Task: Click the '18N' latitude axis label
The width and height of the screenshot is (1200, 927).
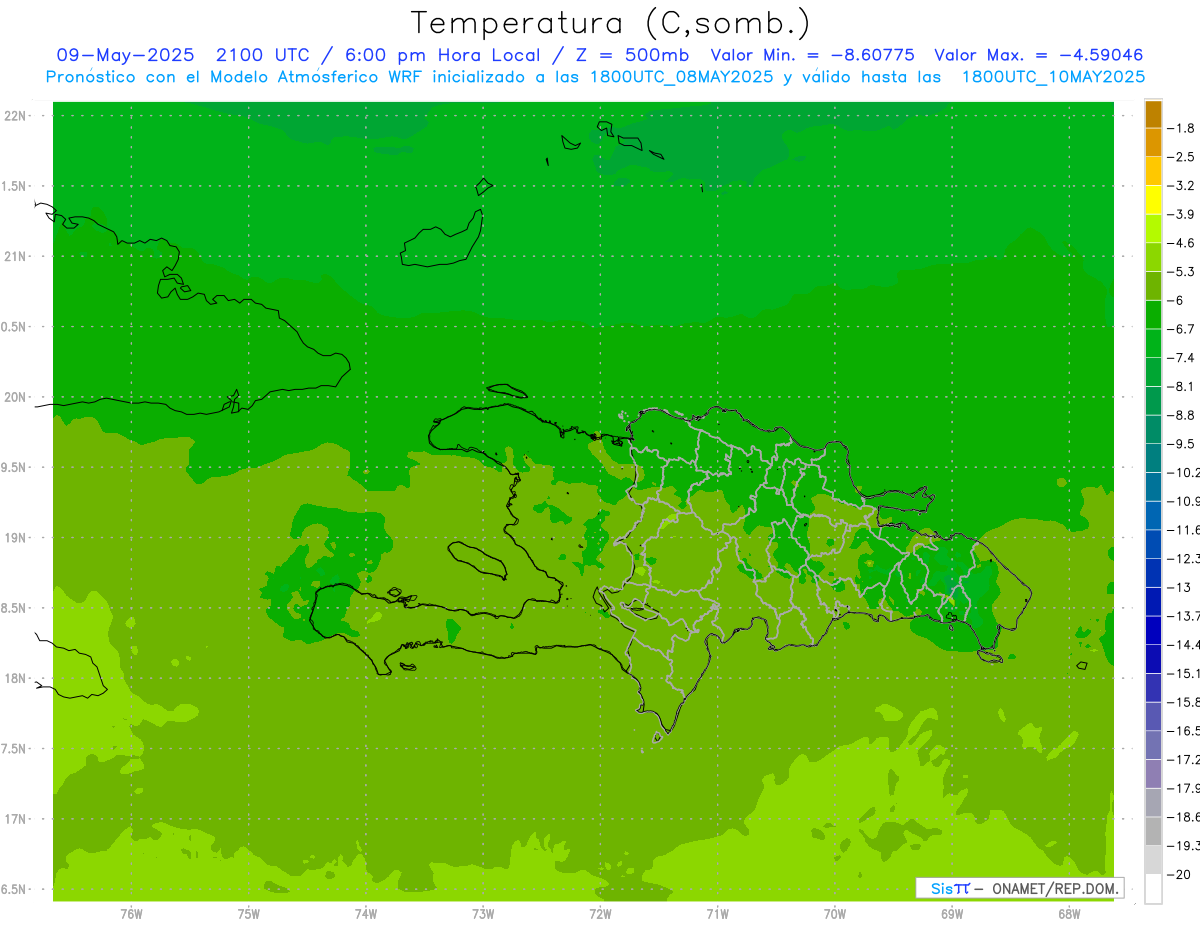Action: click(x=17, y=678)
